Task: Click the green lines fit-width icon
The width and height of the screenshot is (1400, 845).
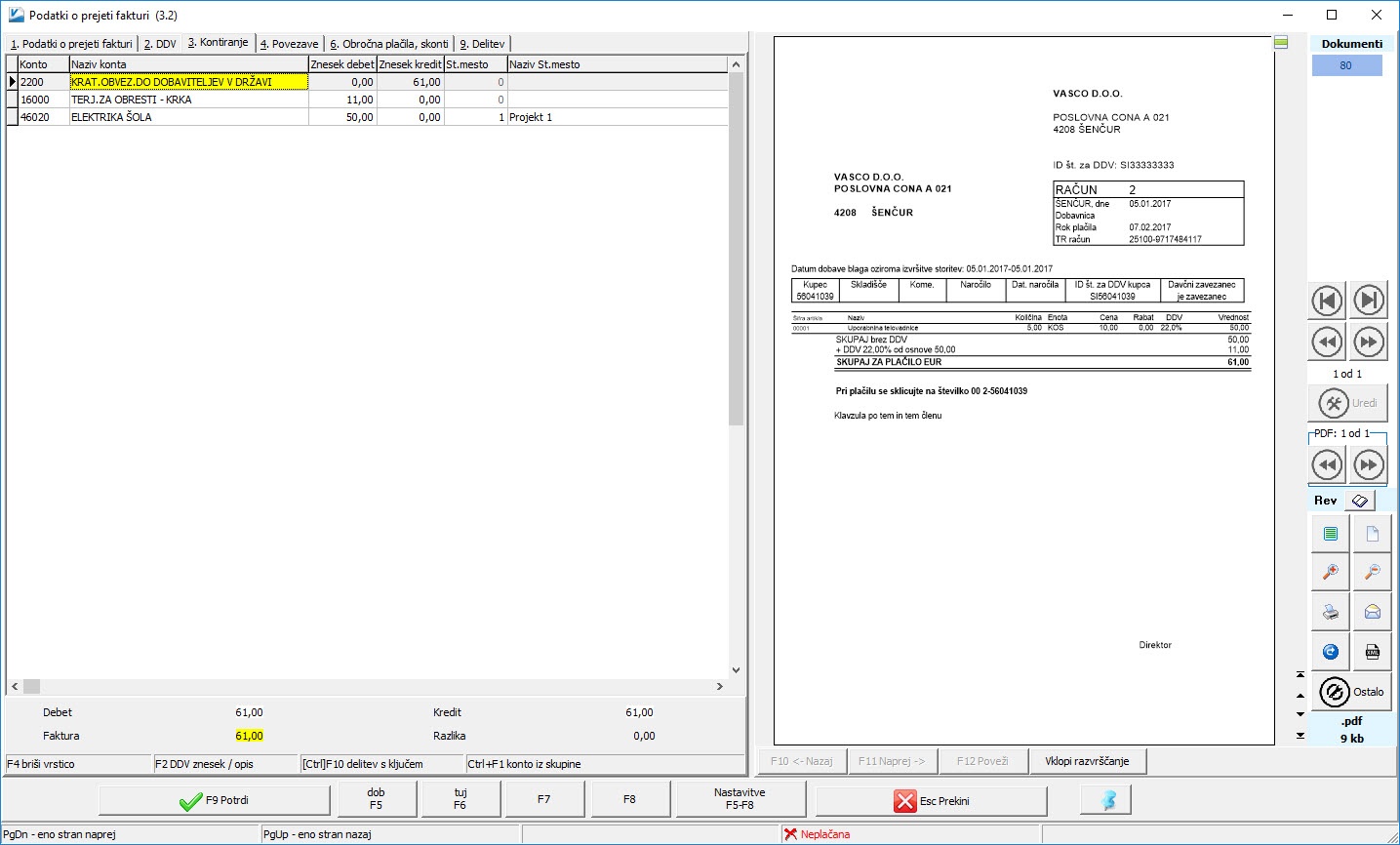Action: 1330,534
